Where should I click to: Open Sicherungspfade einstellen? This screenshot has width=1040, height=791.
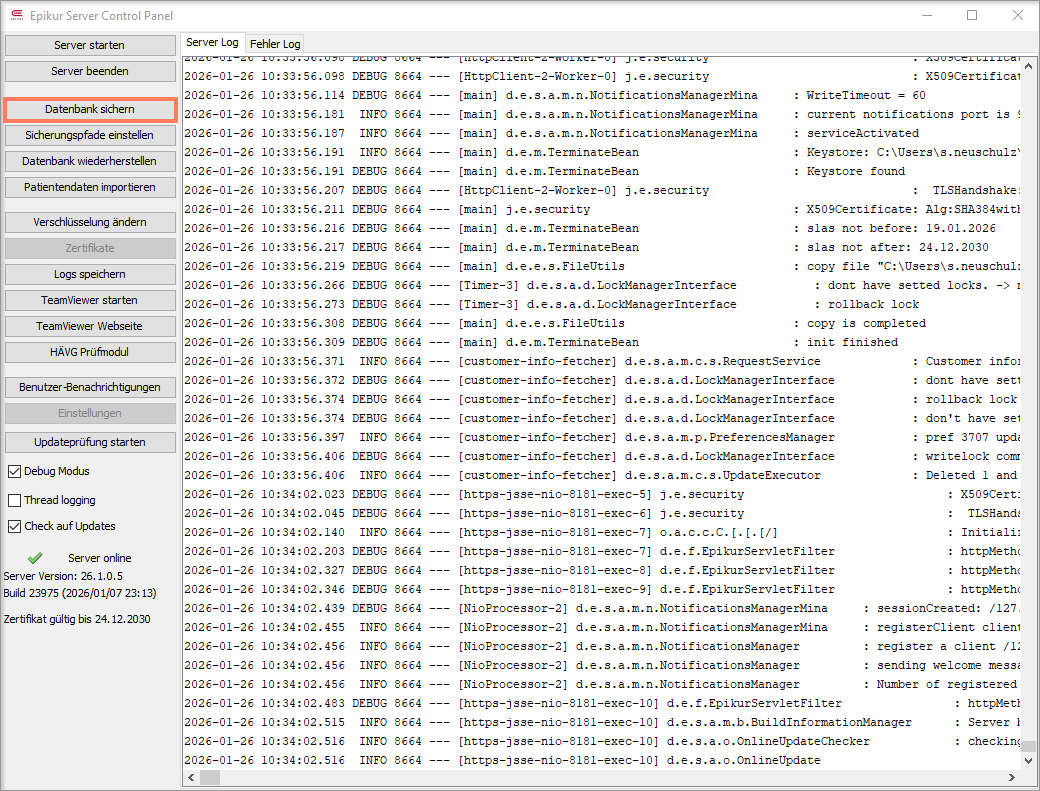click(x=90, y=135)
